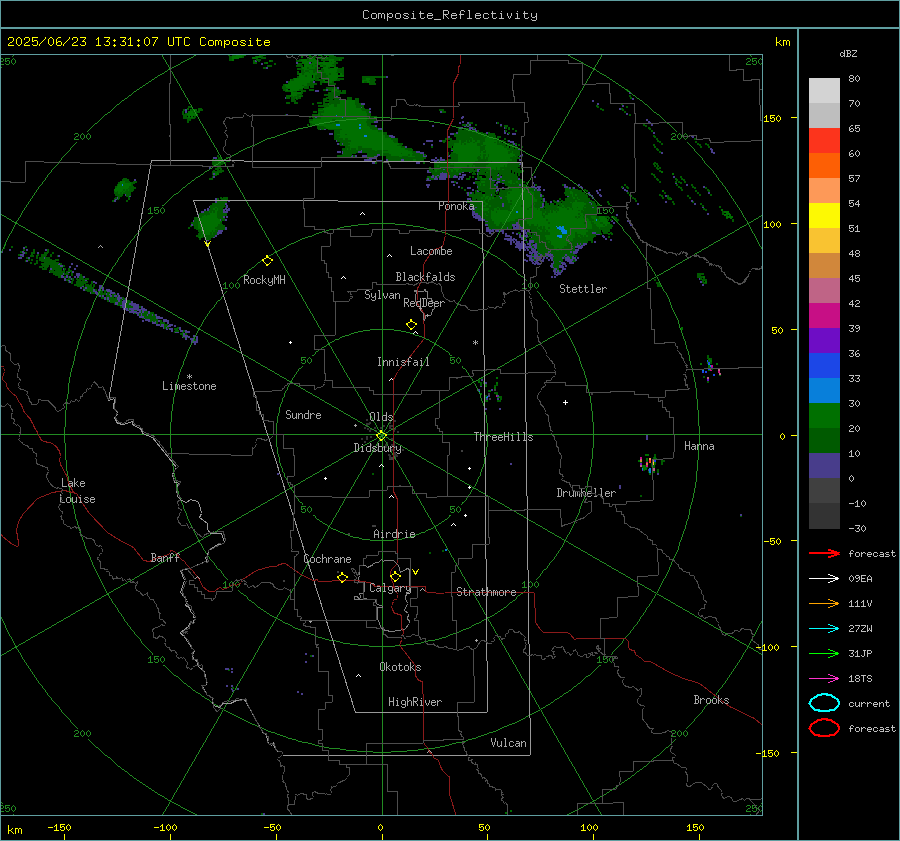Click the Blackfalds town label
The height and width of the screenshot is (841, 900).
coord(425,277)
